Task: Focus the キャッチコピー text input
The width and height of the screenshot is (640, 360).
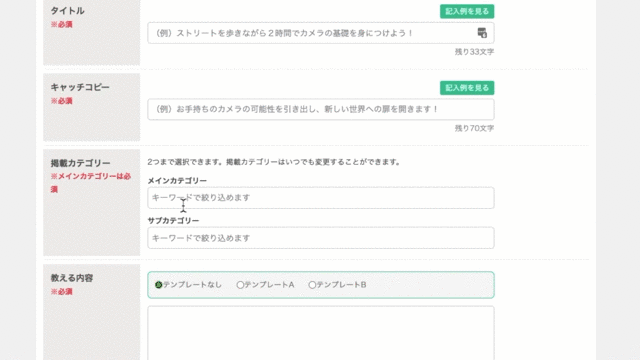Action: point(321,109)
